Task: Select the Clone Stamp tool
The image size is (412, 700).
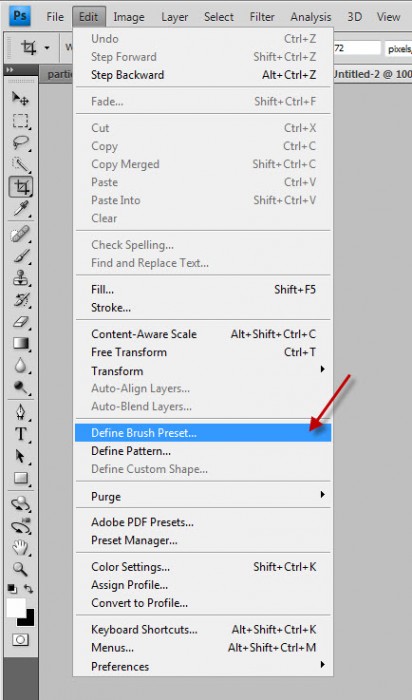Action: [x=20, y=278]
